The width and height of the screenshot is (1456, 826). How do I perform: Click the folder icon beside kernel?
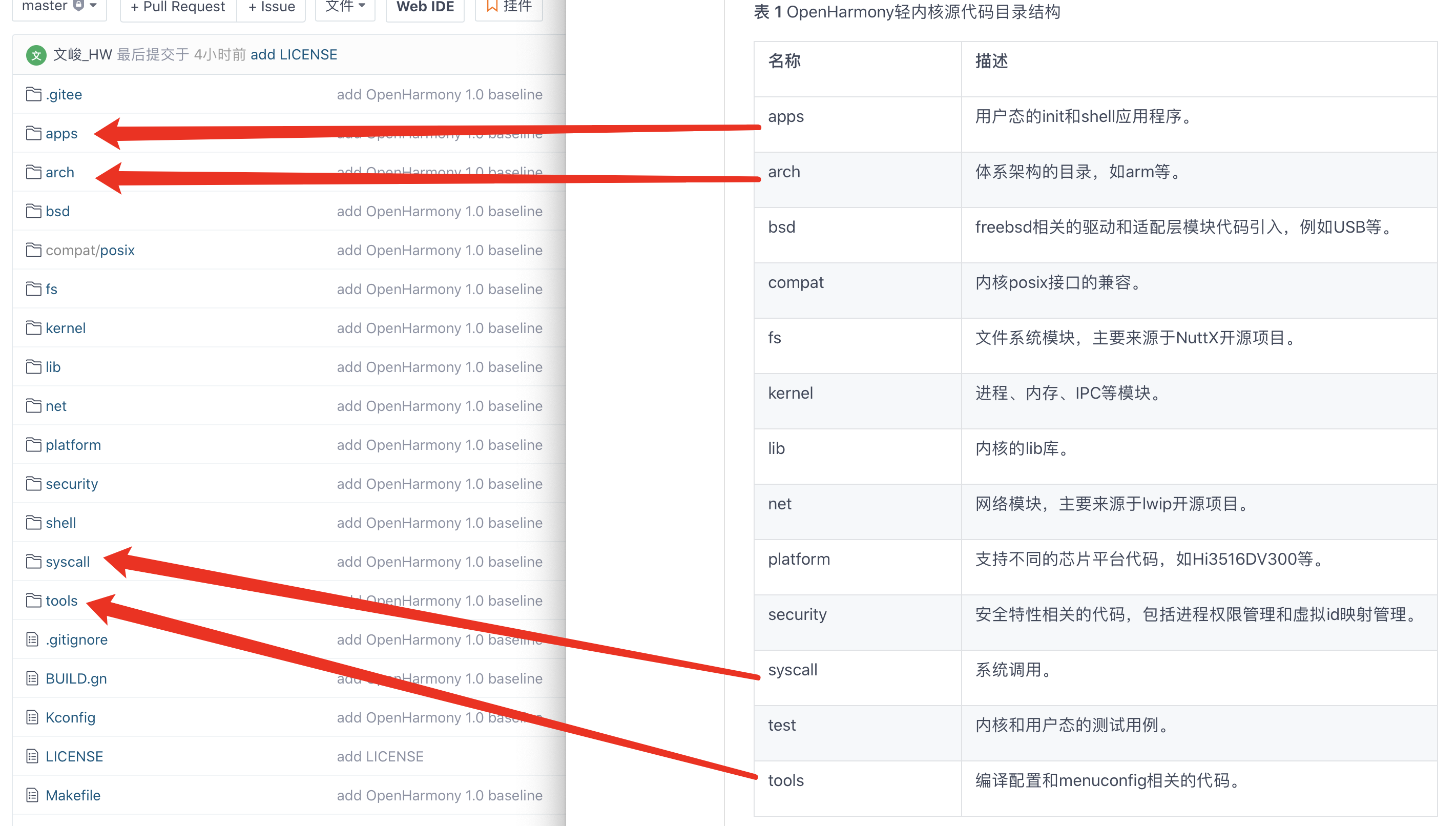33,328
